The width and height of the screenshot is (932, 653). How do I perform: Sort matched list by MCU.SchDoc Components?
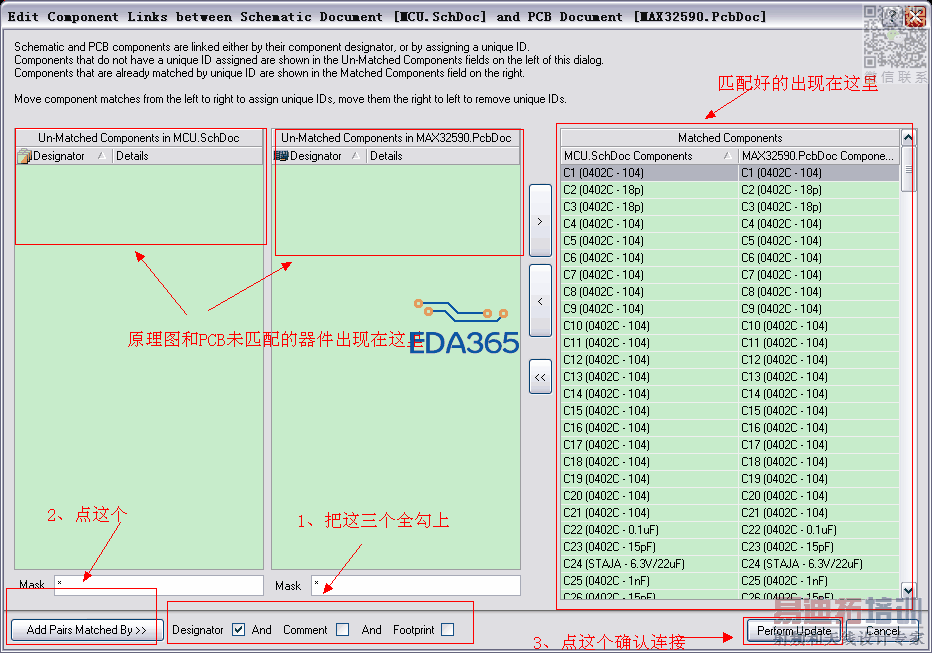[648, 156]
